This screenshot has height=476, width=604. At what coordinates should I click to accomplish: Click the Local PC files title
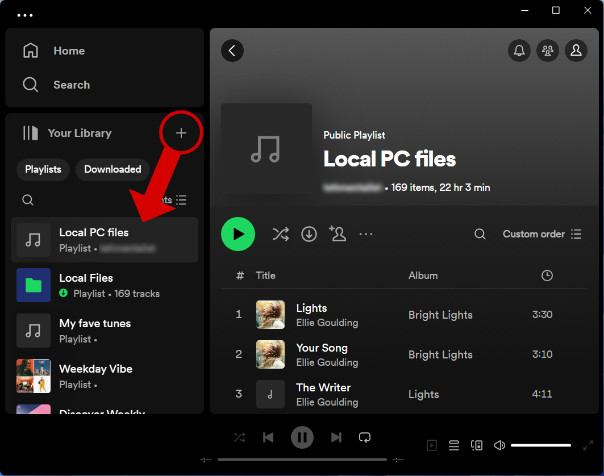coord(389,159)
